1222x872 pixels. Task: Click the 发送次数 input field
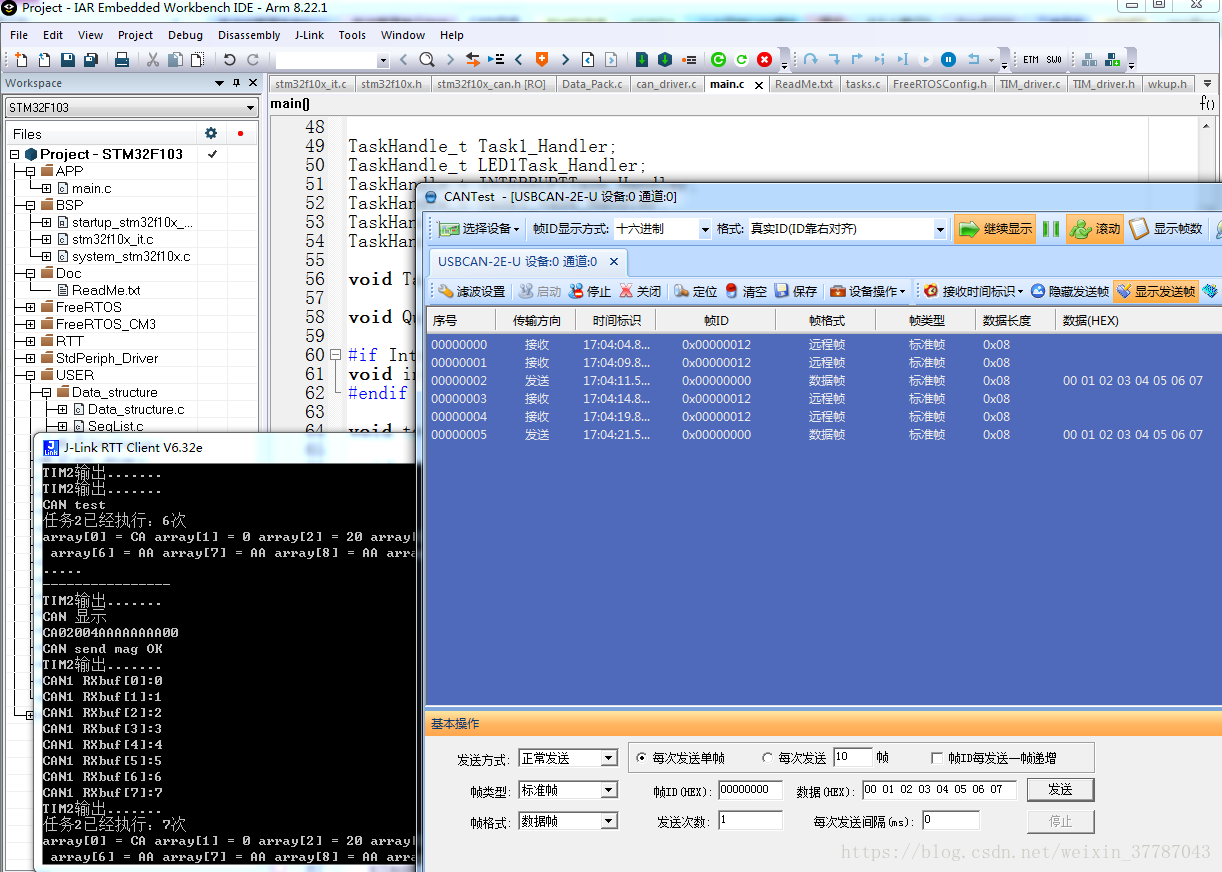pyautogui.click(x=750, y=821)
